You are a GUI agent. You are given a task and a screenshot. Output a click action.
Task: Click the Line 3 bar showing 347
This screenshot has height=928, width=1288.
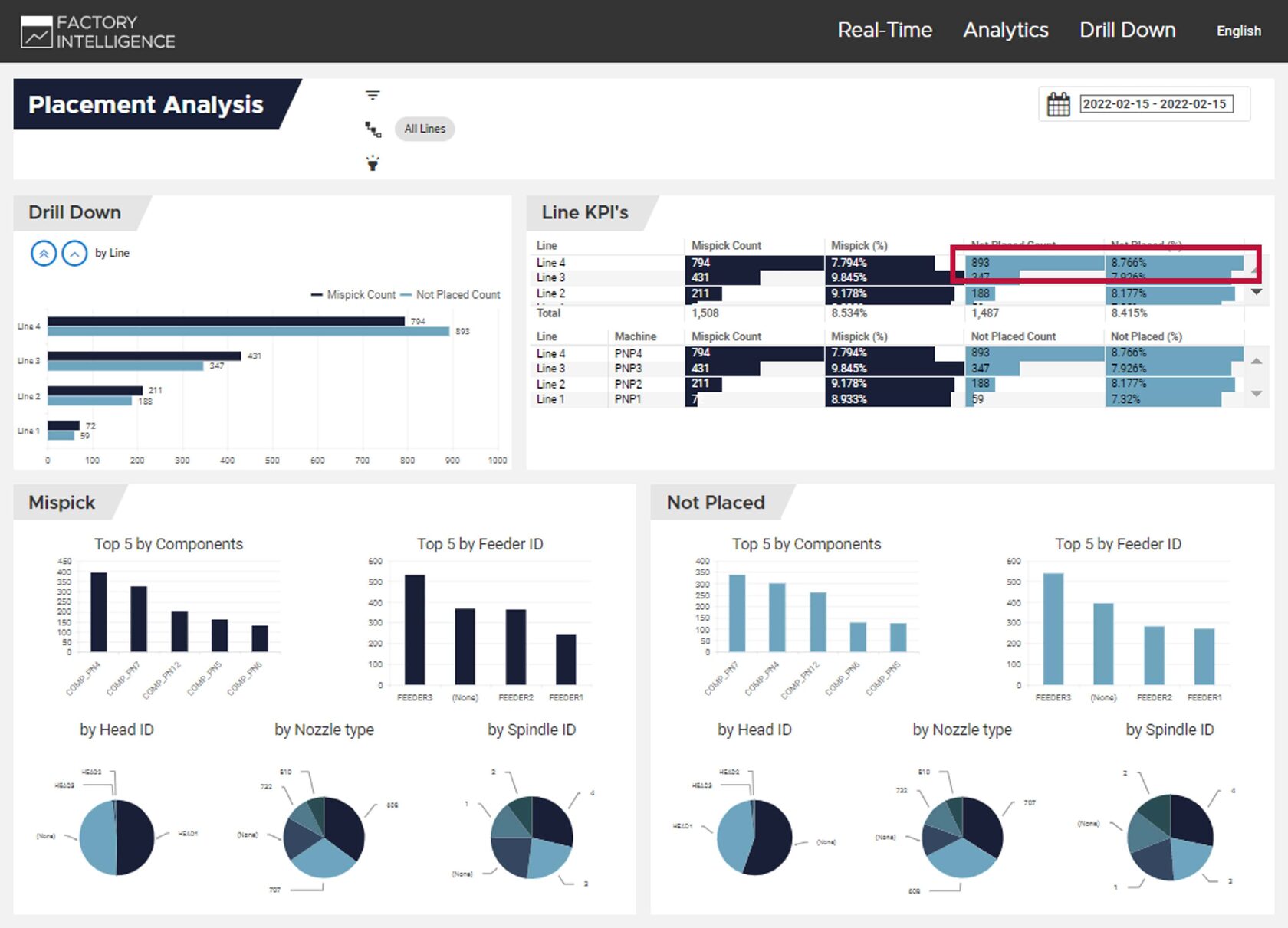tap(126, 366)
